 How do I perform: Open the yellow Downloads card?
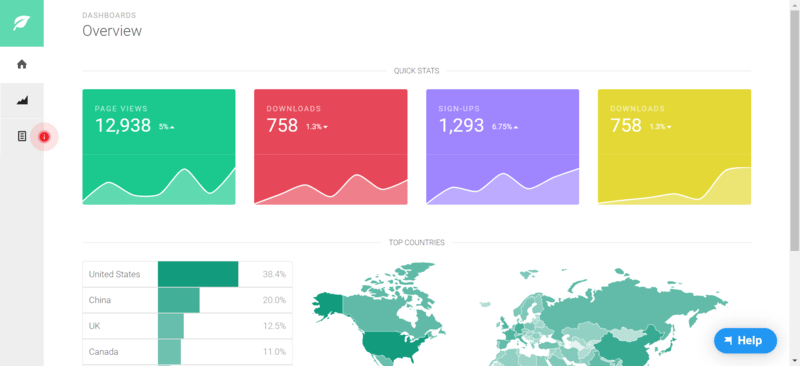point(674,147)
